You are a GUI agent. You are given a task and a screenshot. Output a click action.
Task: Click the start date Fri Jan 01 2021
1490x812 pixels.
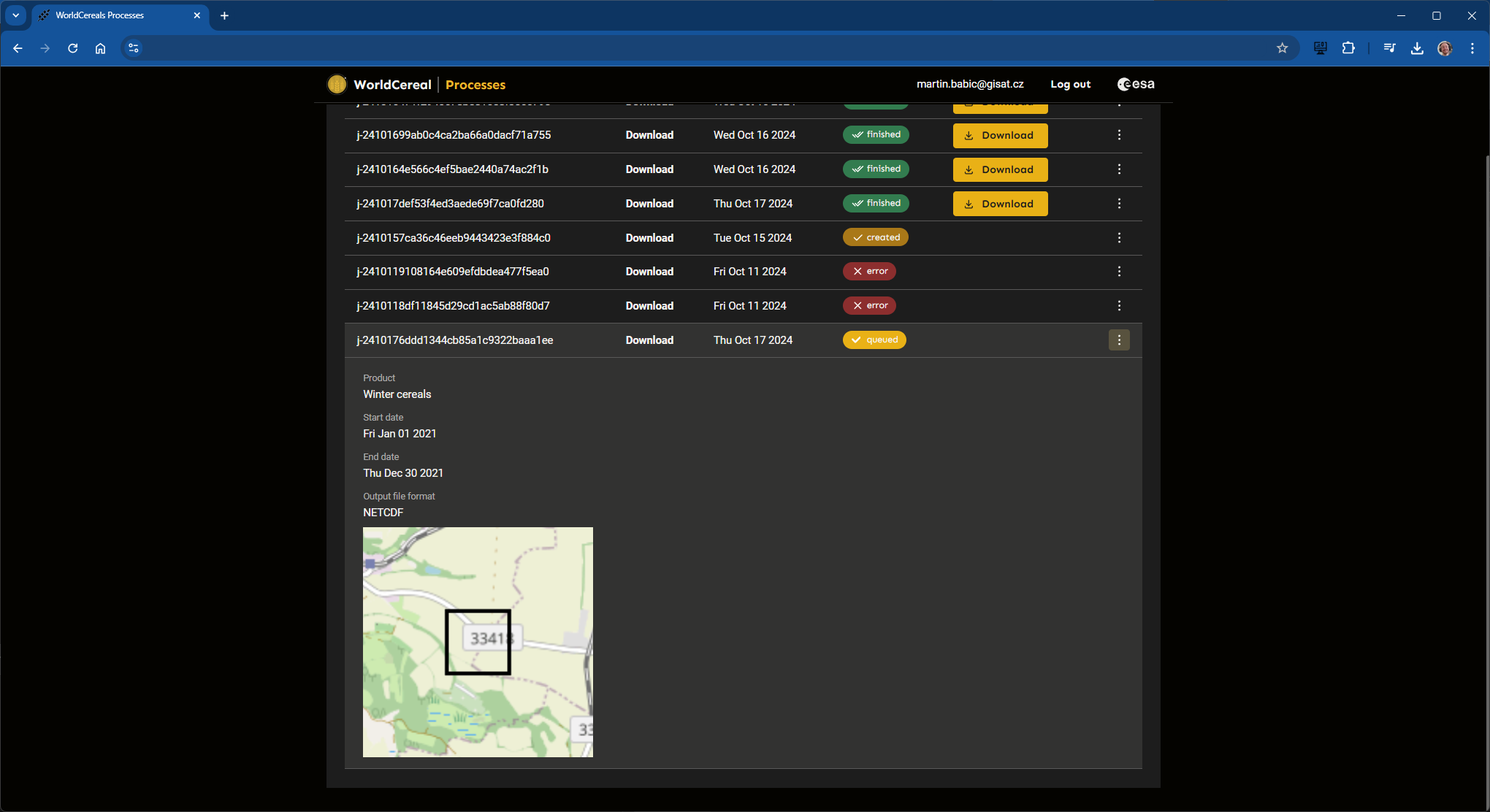coord(400,434)
